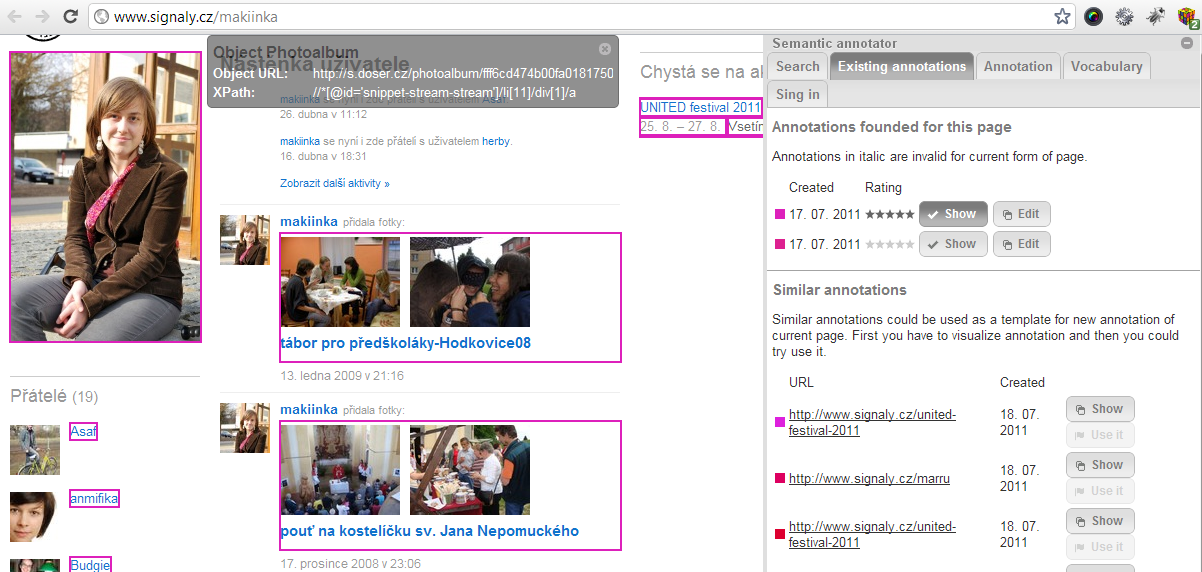
Task: Open the Budgie friend link
Action: point(90,565)
